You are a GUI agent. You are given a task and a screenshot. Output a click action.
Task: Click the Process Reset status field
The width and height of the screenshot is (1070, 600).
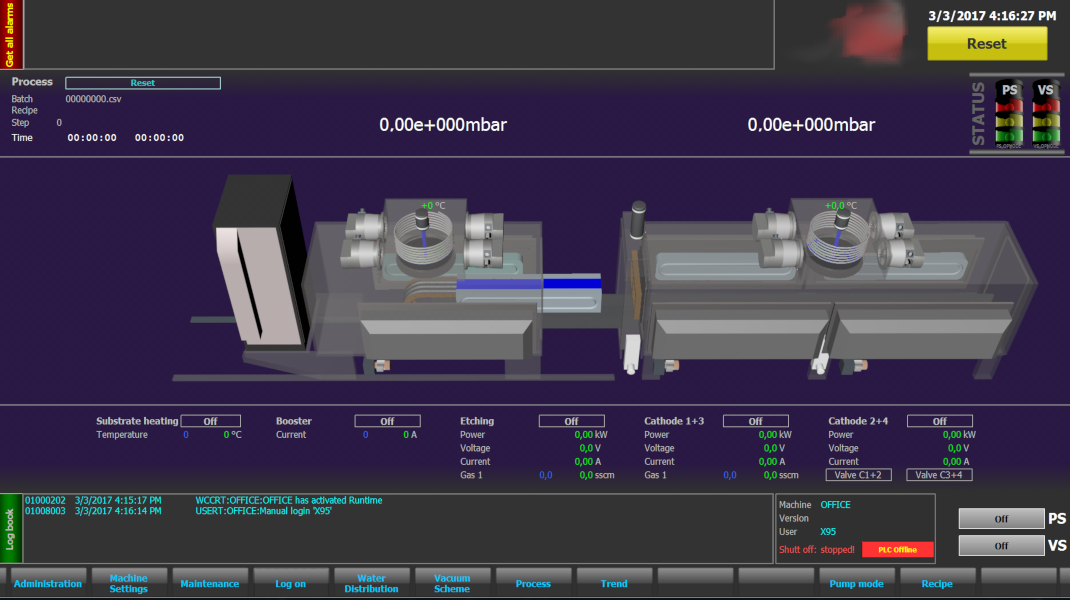tap(143, 83)
